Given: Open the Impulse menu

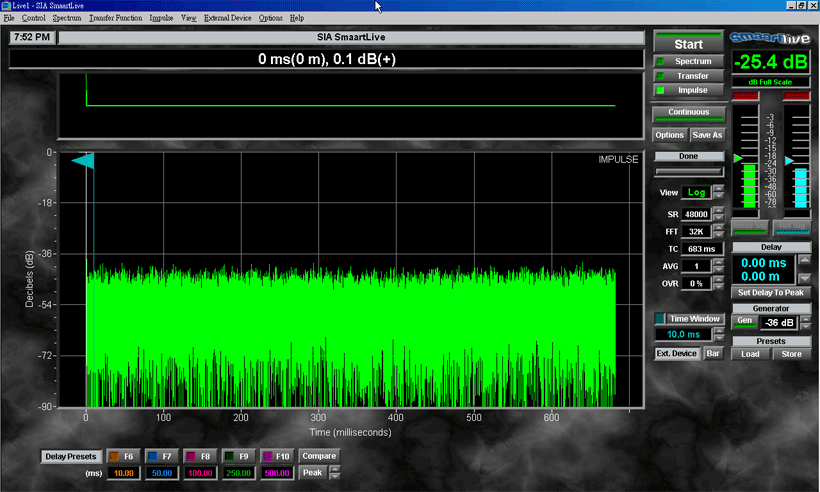Looking at the screenshot, I should pos(161,18).
